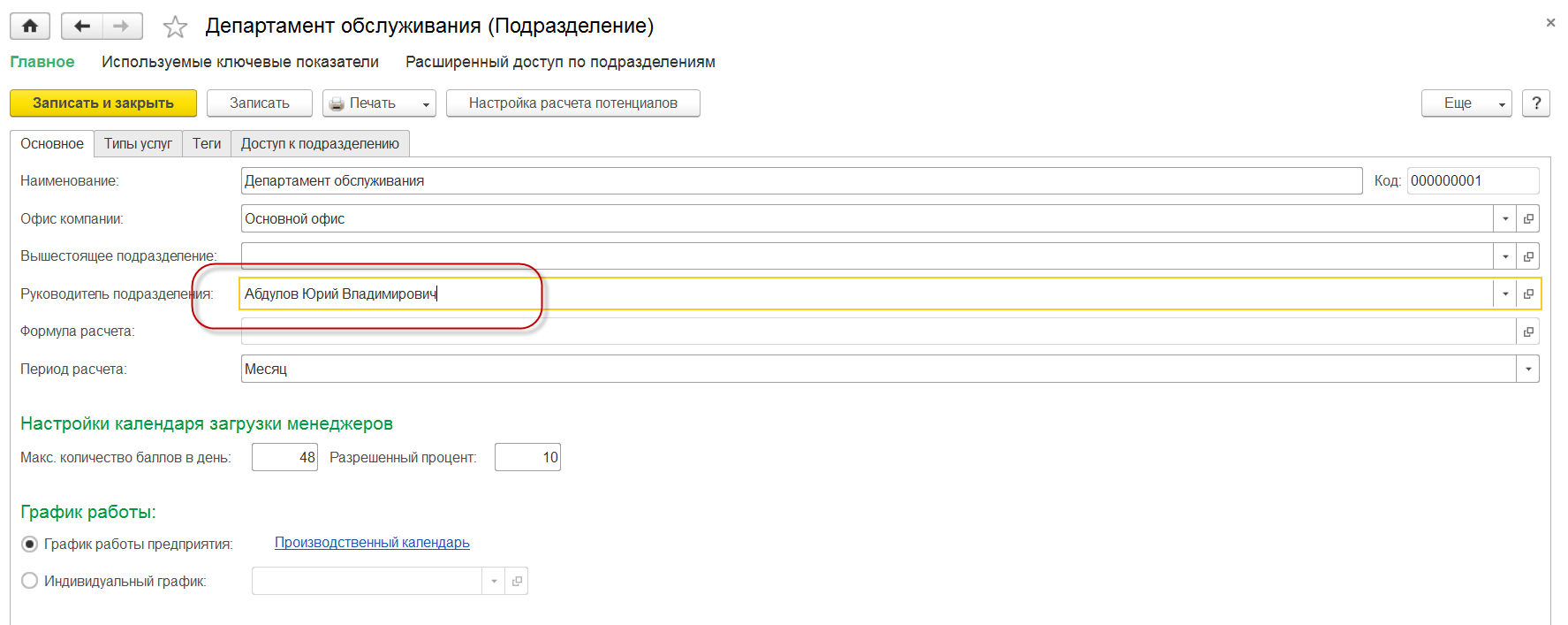
Task: Select Индивидуальный график radio button
Action: click(29, 581)
